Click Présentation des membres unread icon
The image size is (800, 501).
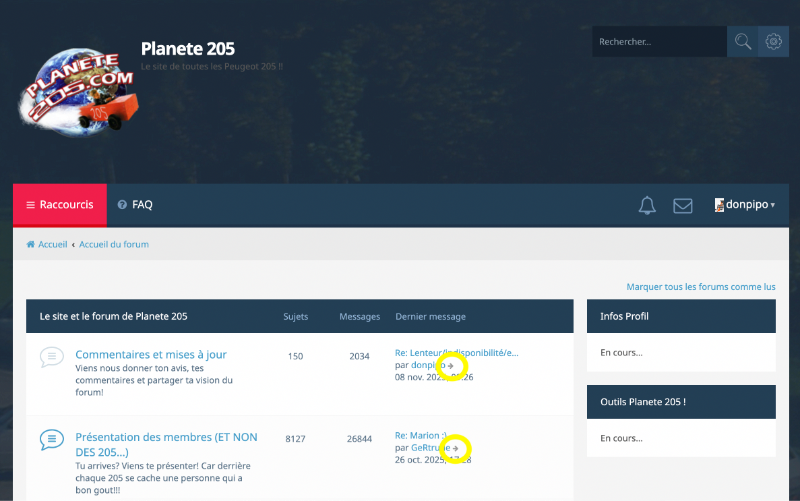click(x=51, y=439)
